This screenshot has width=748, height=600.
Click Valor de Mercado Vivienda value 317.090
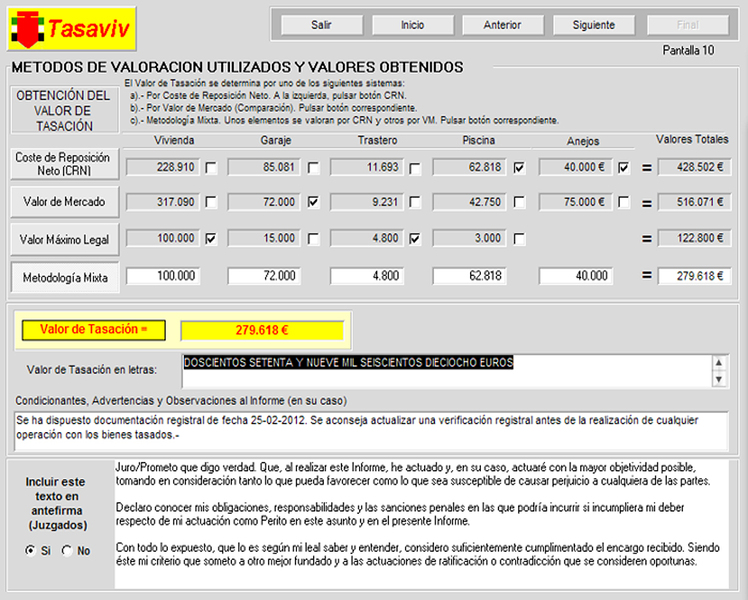[163, 202]
